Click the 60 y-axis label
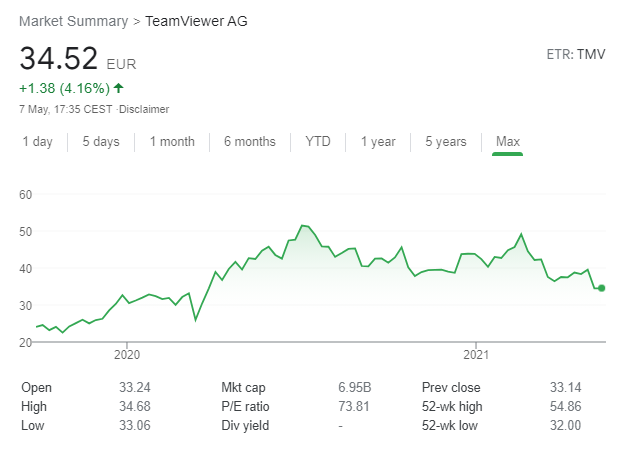642x450 pixels. click(x=25, y=195)
